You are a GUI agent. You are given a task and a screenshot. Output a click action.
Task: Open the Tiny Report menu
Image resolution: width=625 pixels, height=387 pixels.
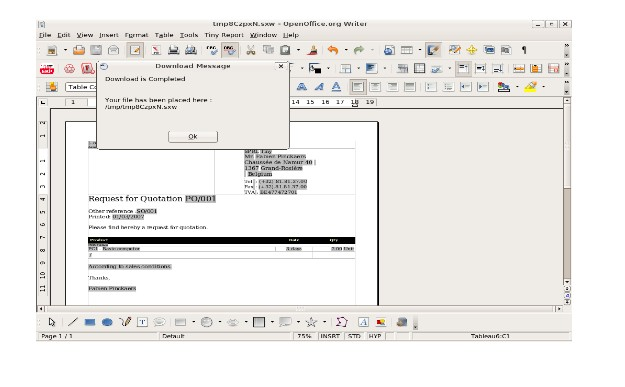(224, 35)
